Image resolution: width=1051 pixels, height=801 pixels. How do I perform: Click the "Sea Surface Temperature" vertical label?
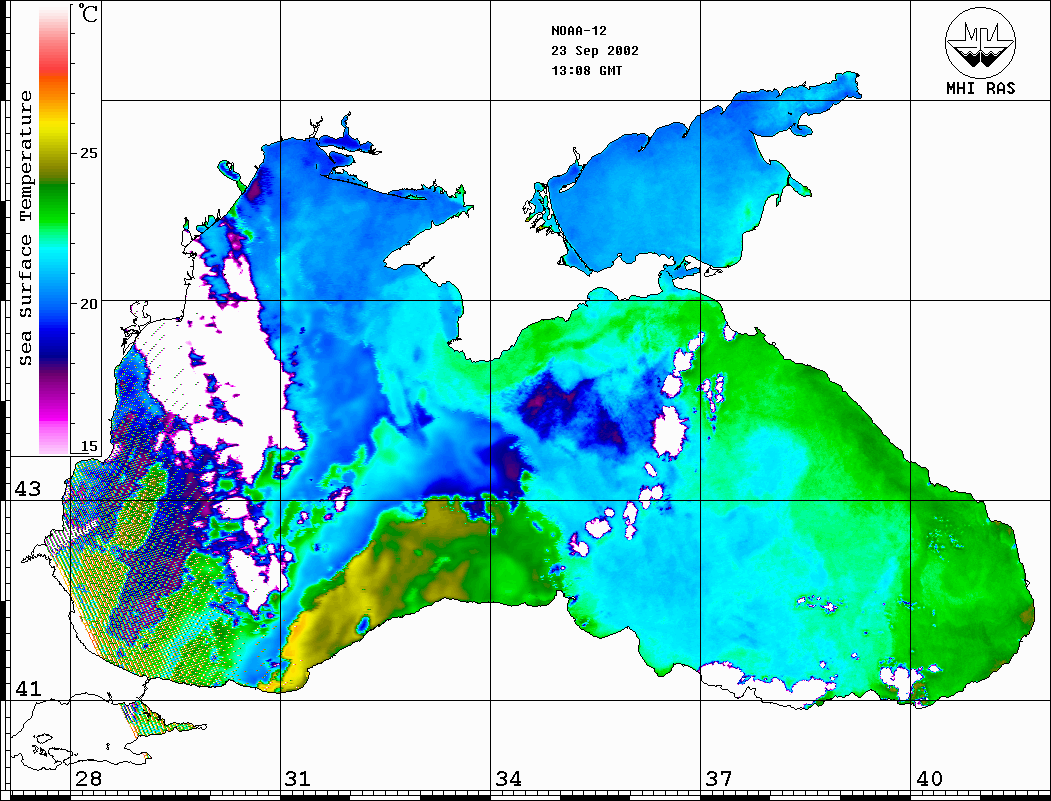(25, 228)
